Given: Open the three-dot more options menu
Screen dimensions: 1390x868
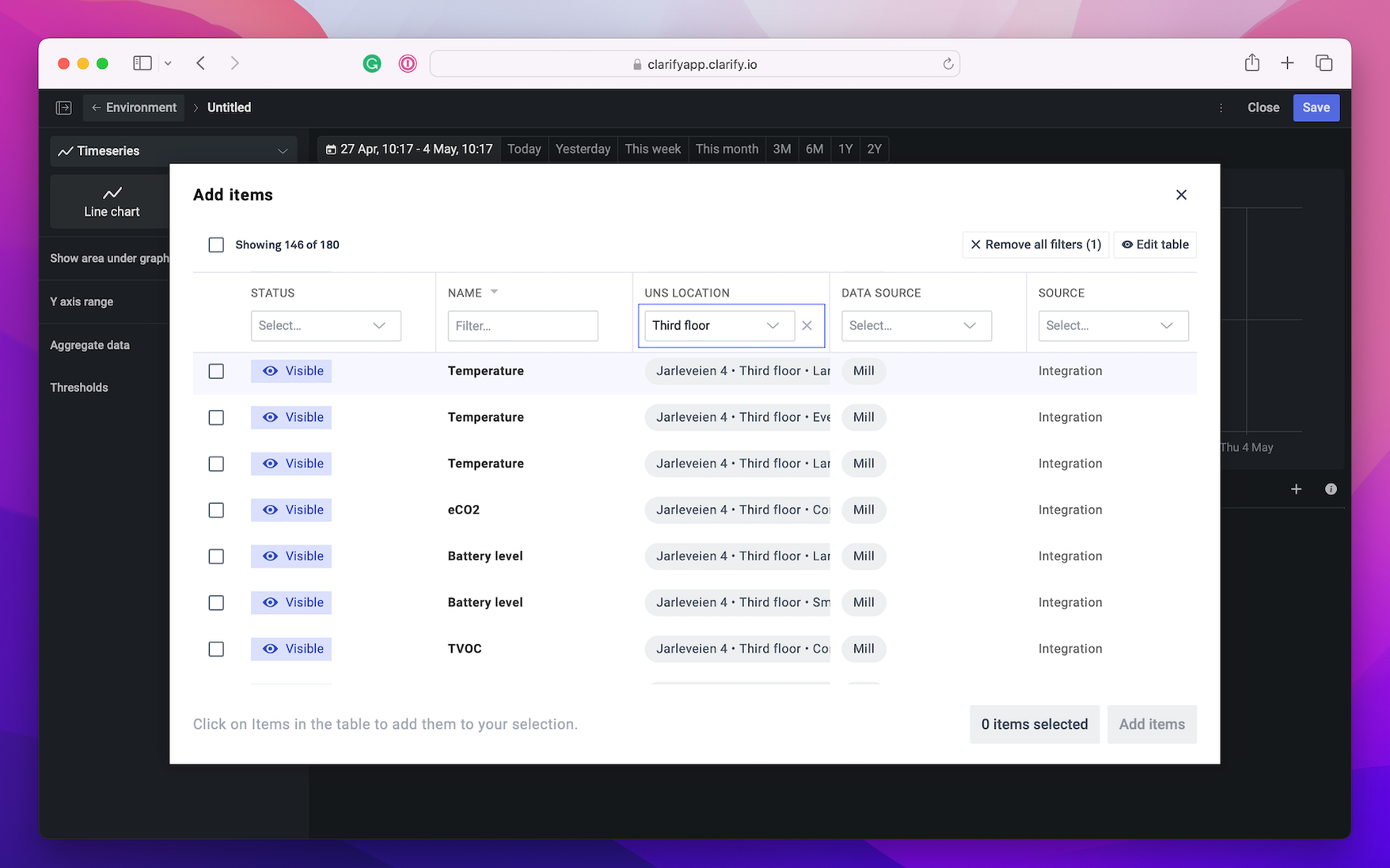Looking at the screenshot, I should pyautogui.click(x=1221, y=108).
